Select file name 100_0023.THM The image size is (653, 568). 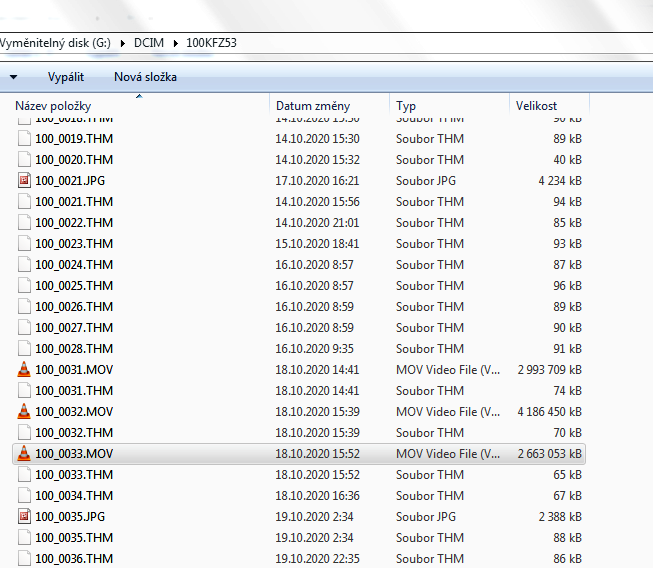(x=74, y=244)
